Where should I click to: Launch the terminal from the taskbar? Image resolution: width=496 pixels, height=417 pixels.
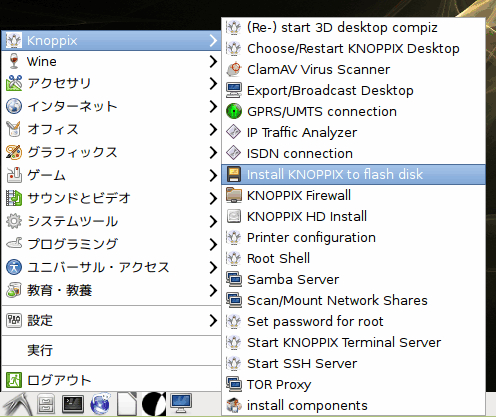pyautogui.click(x=73, y=404)
